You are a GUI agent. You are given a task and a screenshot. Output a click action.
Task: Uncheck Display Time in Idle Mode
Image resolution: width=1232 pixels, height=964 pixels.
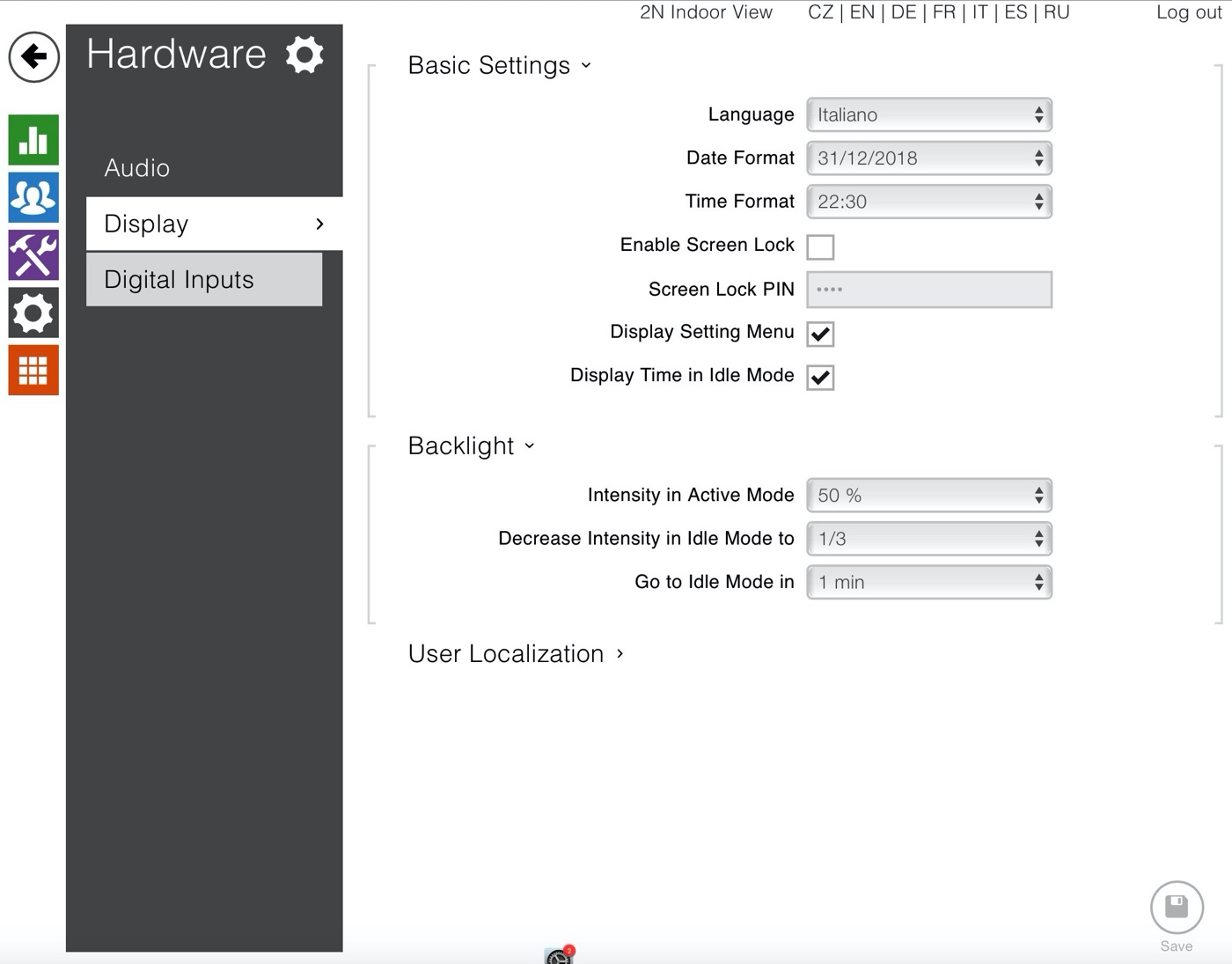pos(820,377)
